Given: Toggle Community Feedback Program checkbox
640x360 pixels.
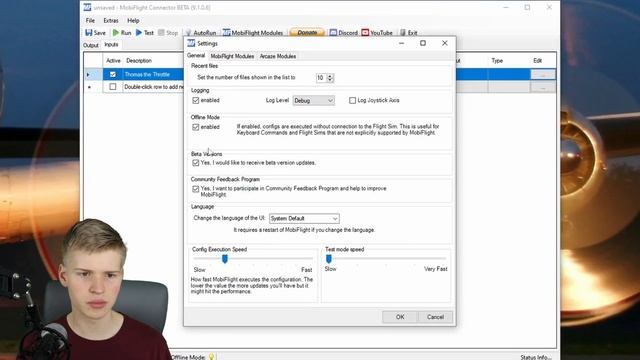Looking at the screenshot, I should click(196, 189).
